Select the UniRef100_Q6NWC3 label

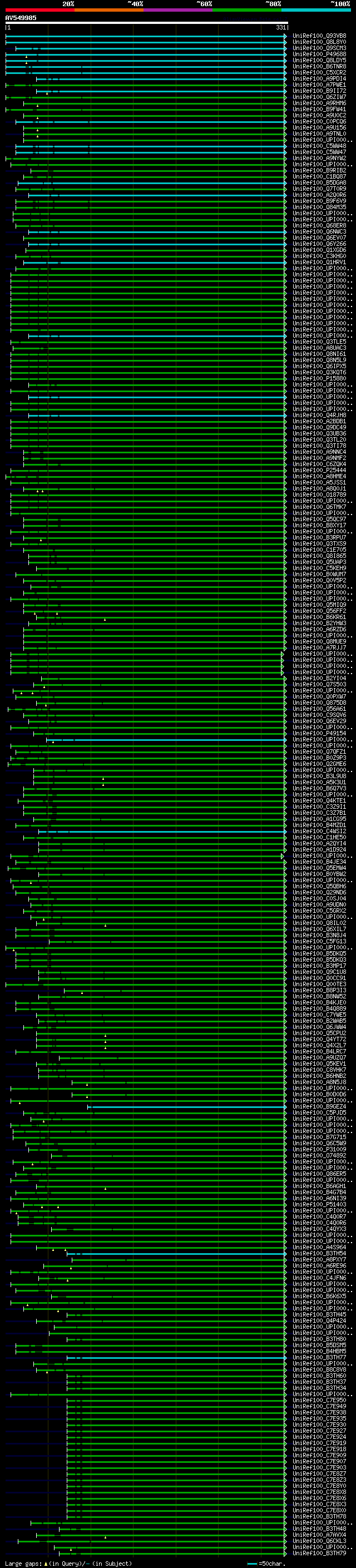point(319,231)
